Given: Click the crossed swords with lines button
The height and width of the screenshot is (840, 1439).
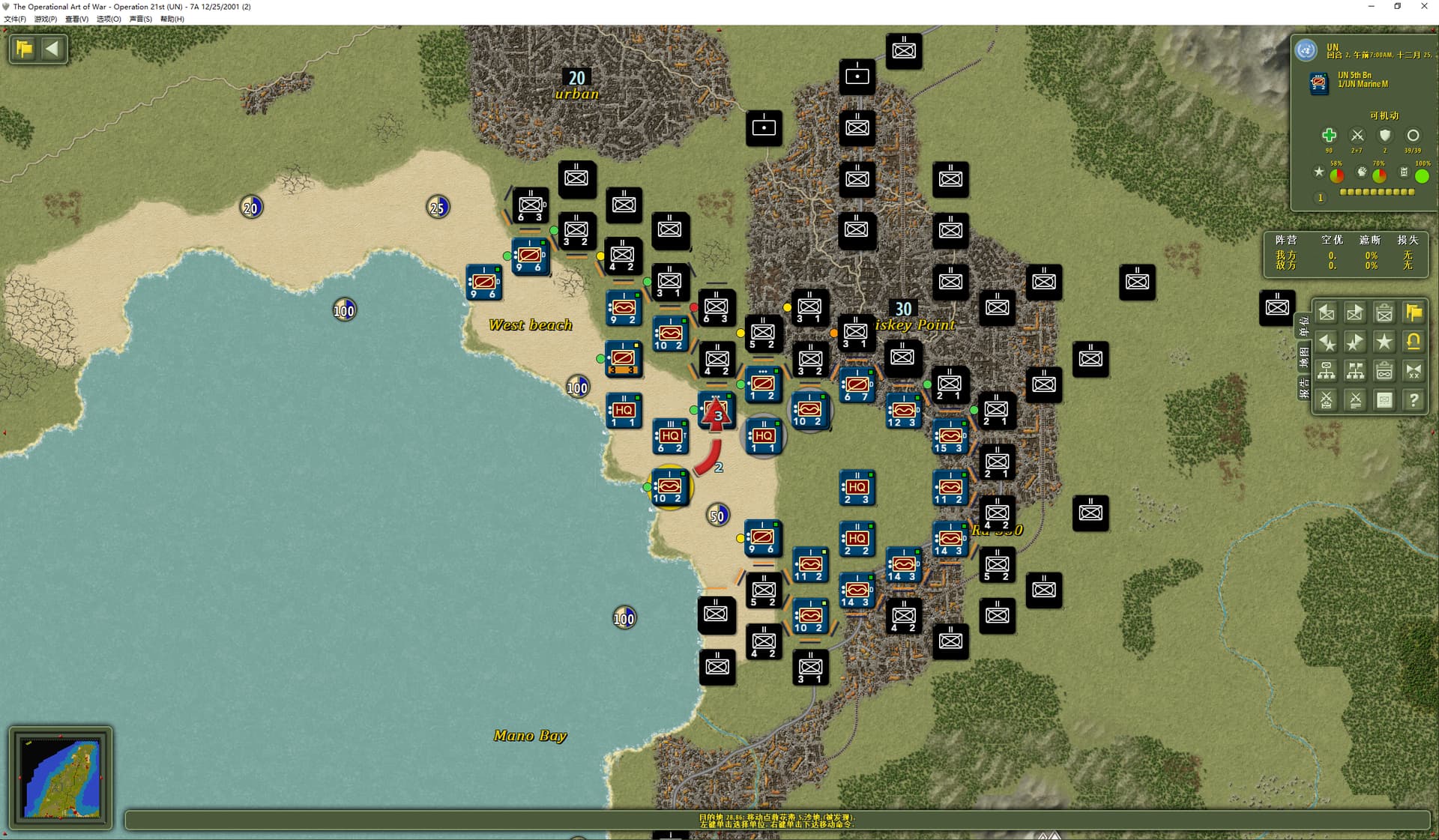Looking at the screenshot, I should [x=1355, y=400].
